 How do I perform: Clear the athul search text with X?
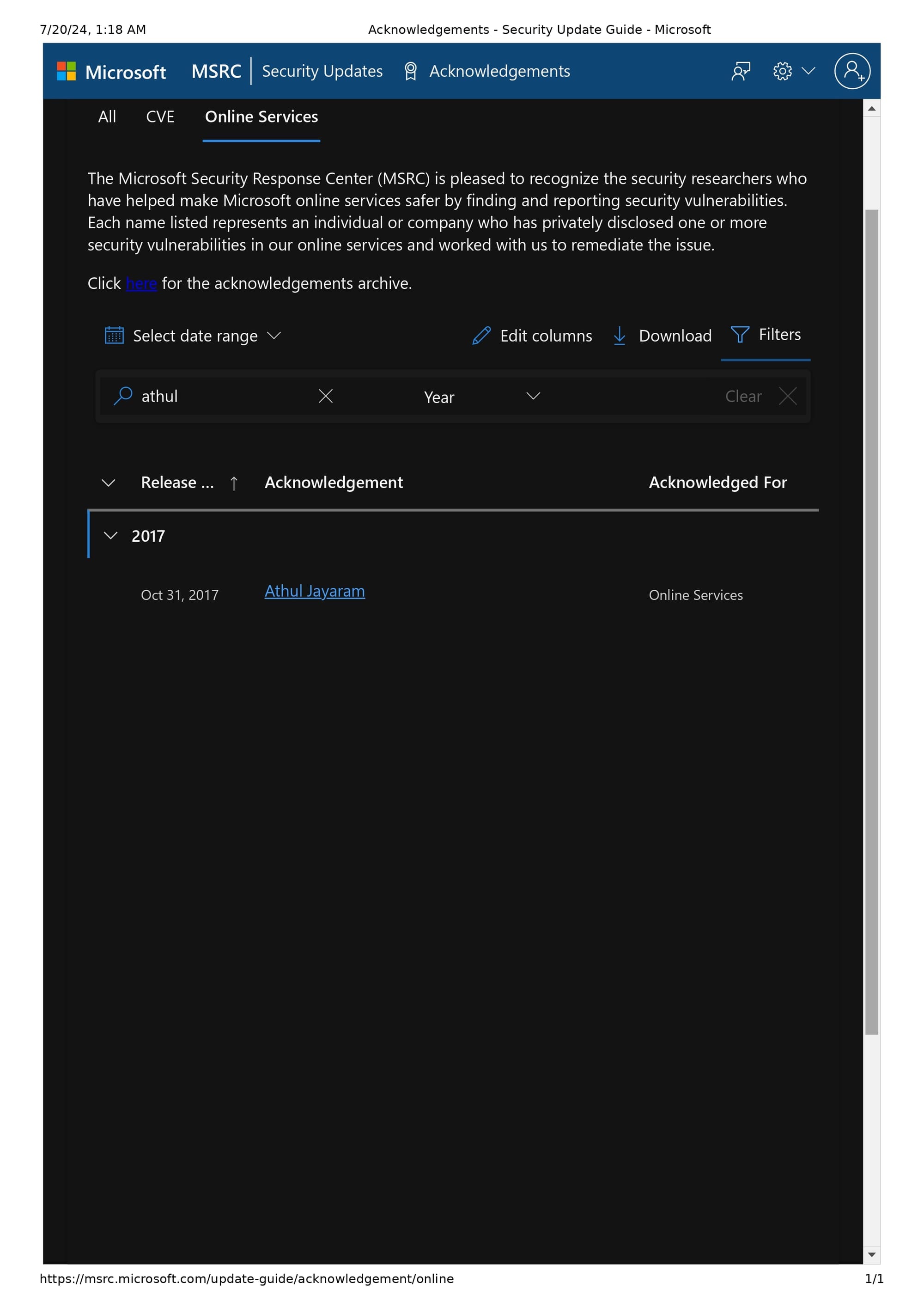326,396
